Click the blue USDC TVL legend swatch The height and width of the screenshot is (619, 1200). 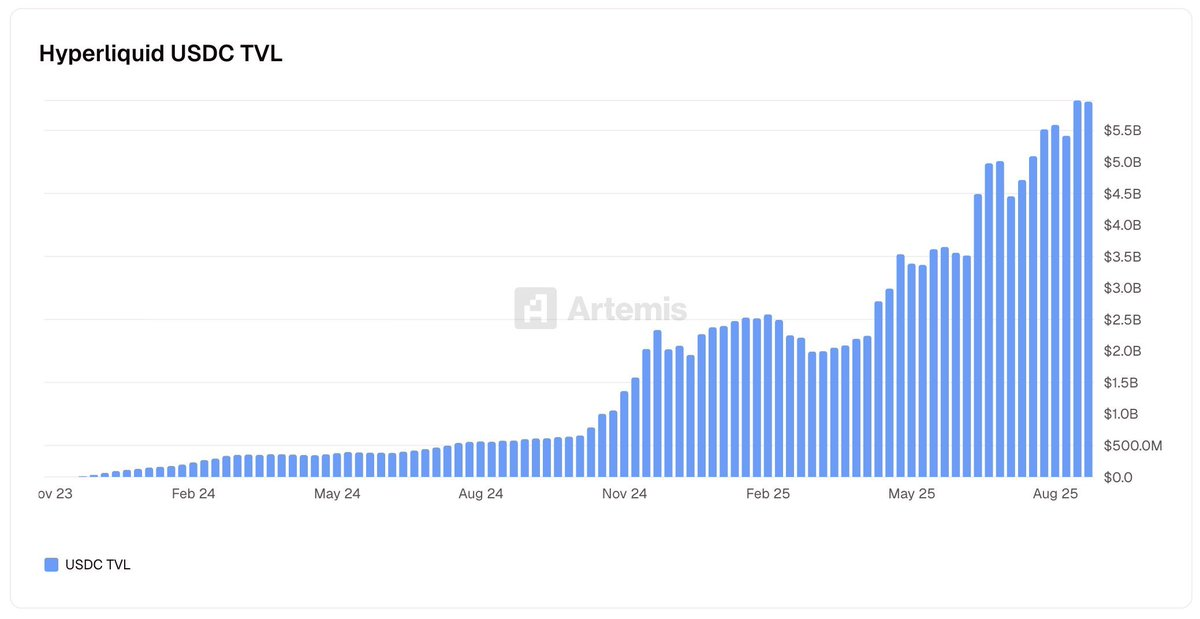pyautogui.click(x=52, y=565)
